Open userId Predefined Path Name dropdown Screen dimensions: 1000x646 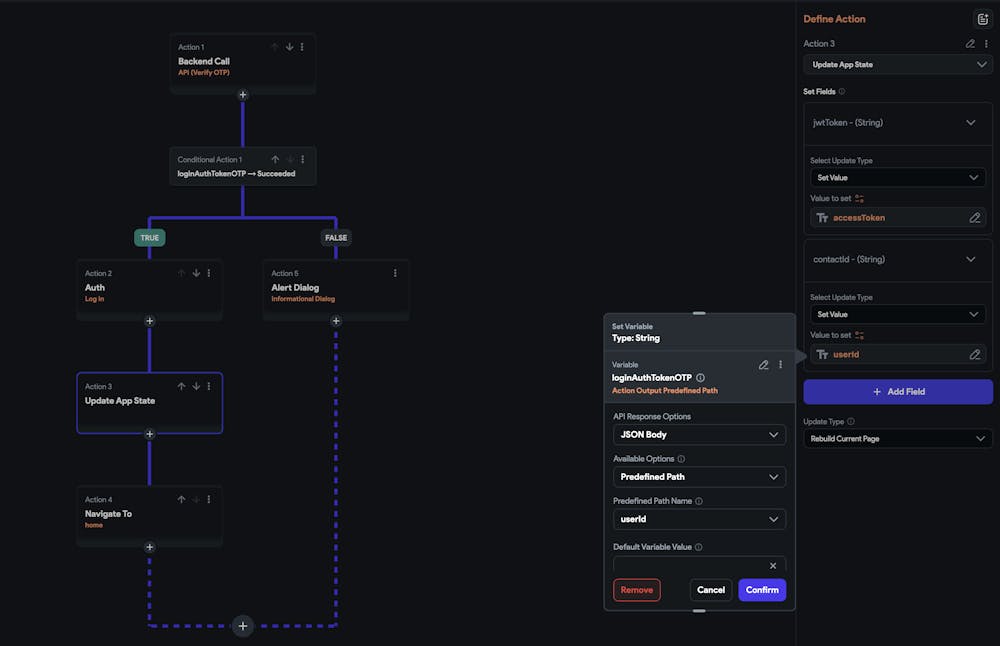click(700, 519)
